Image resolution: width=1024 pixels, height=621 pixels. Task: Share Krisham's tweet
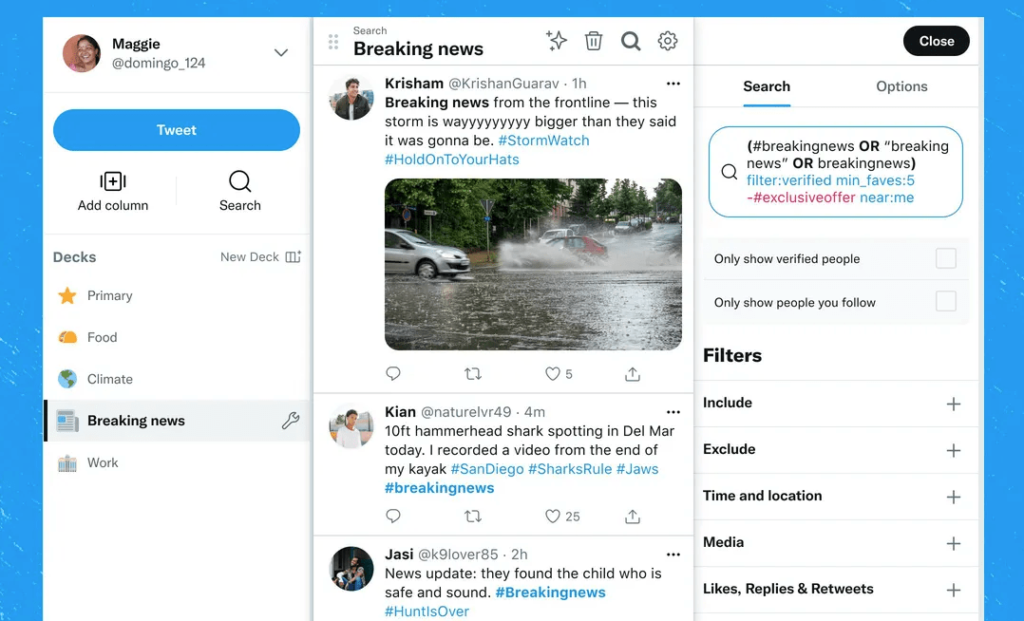point(632,374)
